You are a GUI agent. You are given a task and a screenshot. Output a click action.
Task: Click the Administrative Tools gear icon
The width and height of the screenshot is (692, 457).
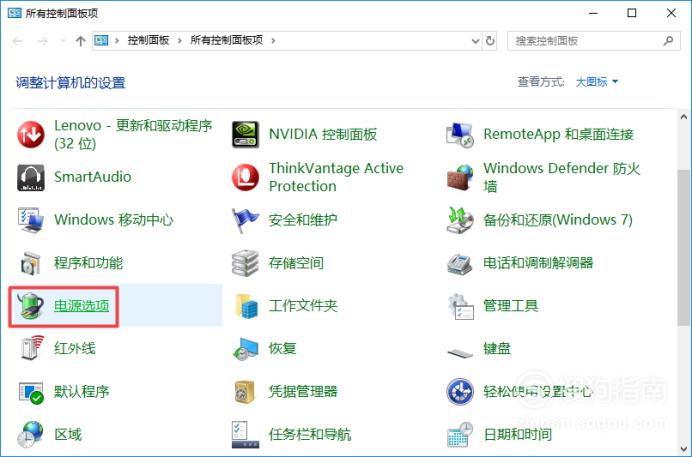click(x=460, y=306)
